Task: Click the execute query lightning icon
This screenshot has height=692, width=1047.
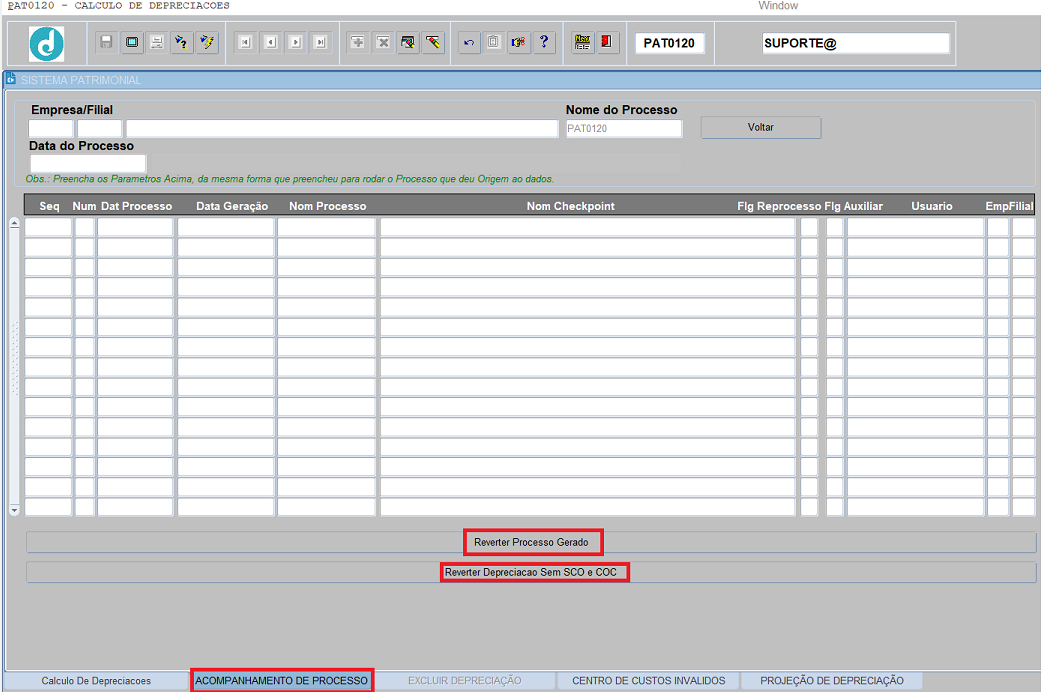Action: coord(207,43)
